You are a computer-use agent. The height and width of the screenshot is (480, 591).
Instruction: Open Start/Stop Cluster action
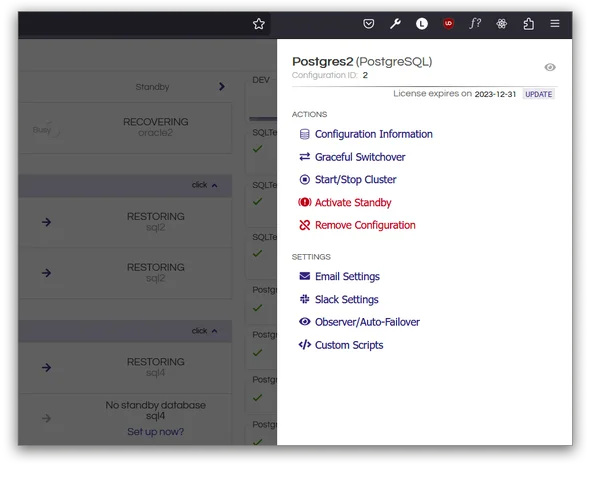point(355,180)
